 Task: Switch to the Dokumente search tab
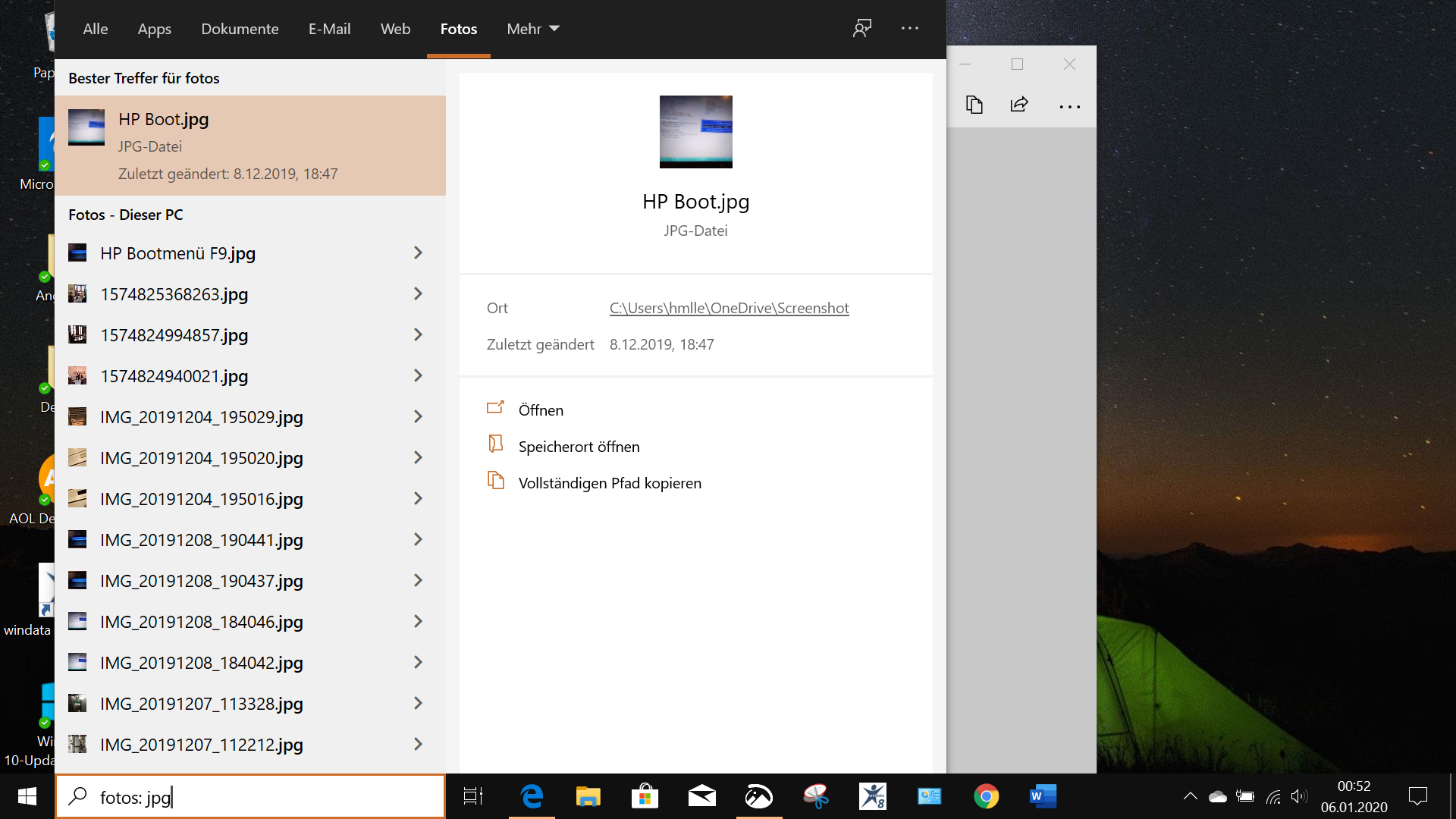tap(240, 29)
